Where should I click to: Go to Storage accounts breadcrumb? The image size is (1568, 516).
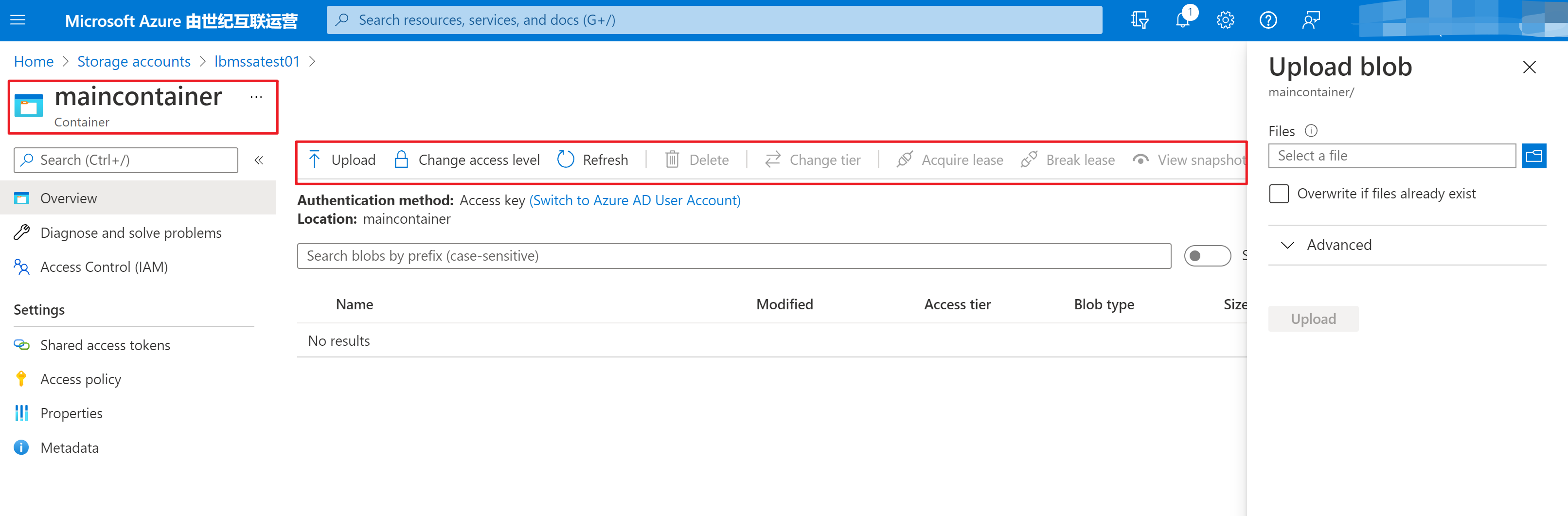coord(133,61)
